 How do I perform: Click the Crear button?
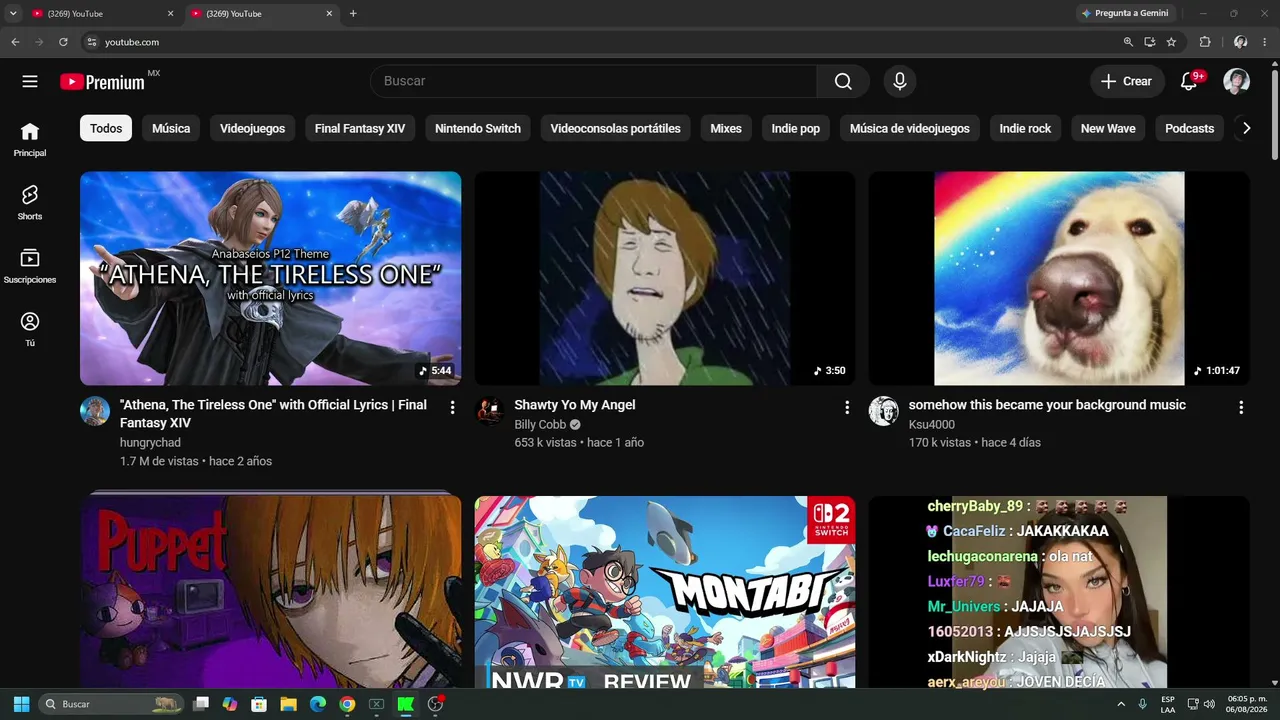pyautogui.click(x=1127, y=82)
